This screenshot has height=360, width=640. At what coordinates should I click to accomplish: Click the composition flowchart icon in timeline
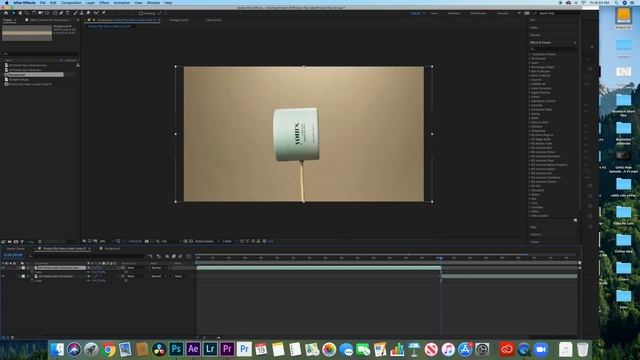pos(150,256)
